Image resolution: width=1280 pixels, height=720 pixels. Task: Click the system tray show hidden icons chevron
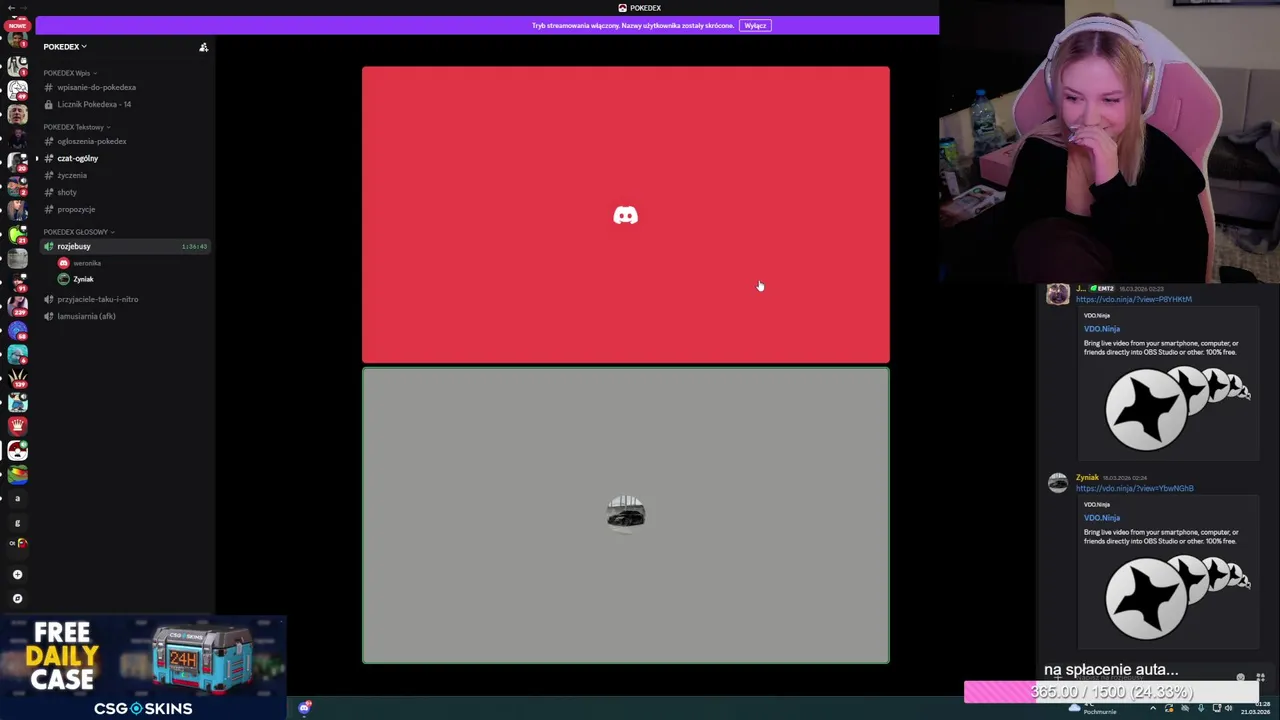[1153, 709]
